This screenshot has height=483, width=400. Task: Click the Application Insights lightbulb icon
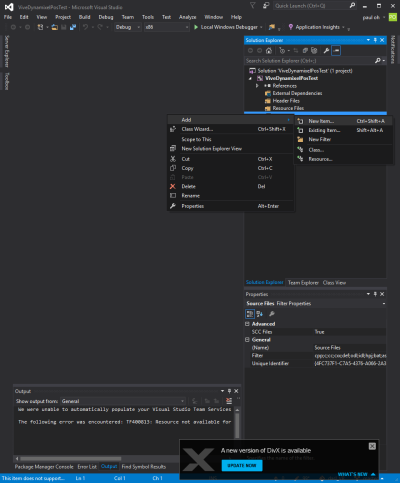coord(291,27)
